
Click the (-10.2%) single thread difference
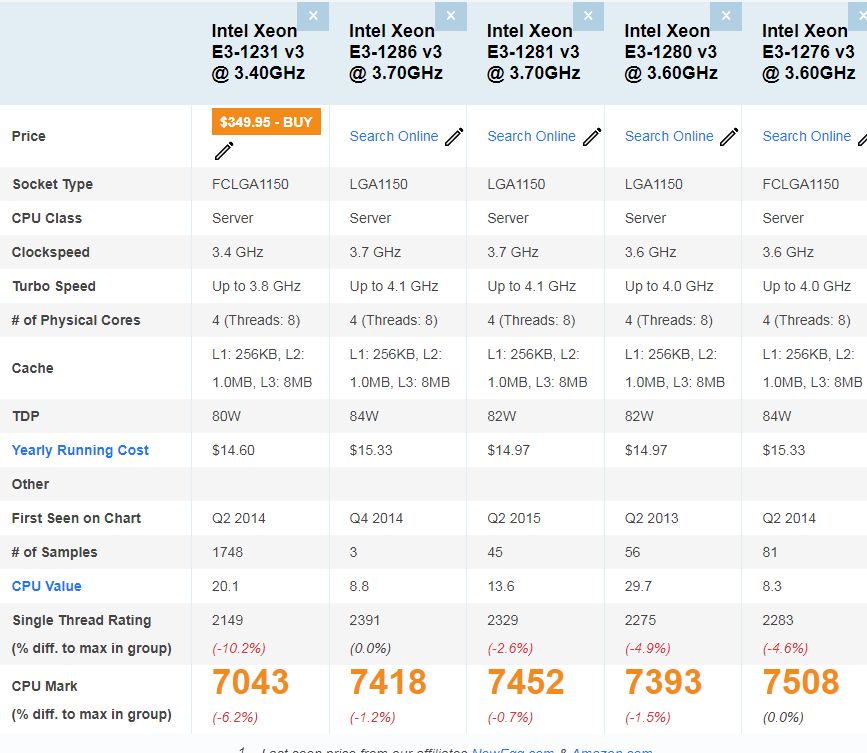(239, 648)
